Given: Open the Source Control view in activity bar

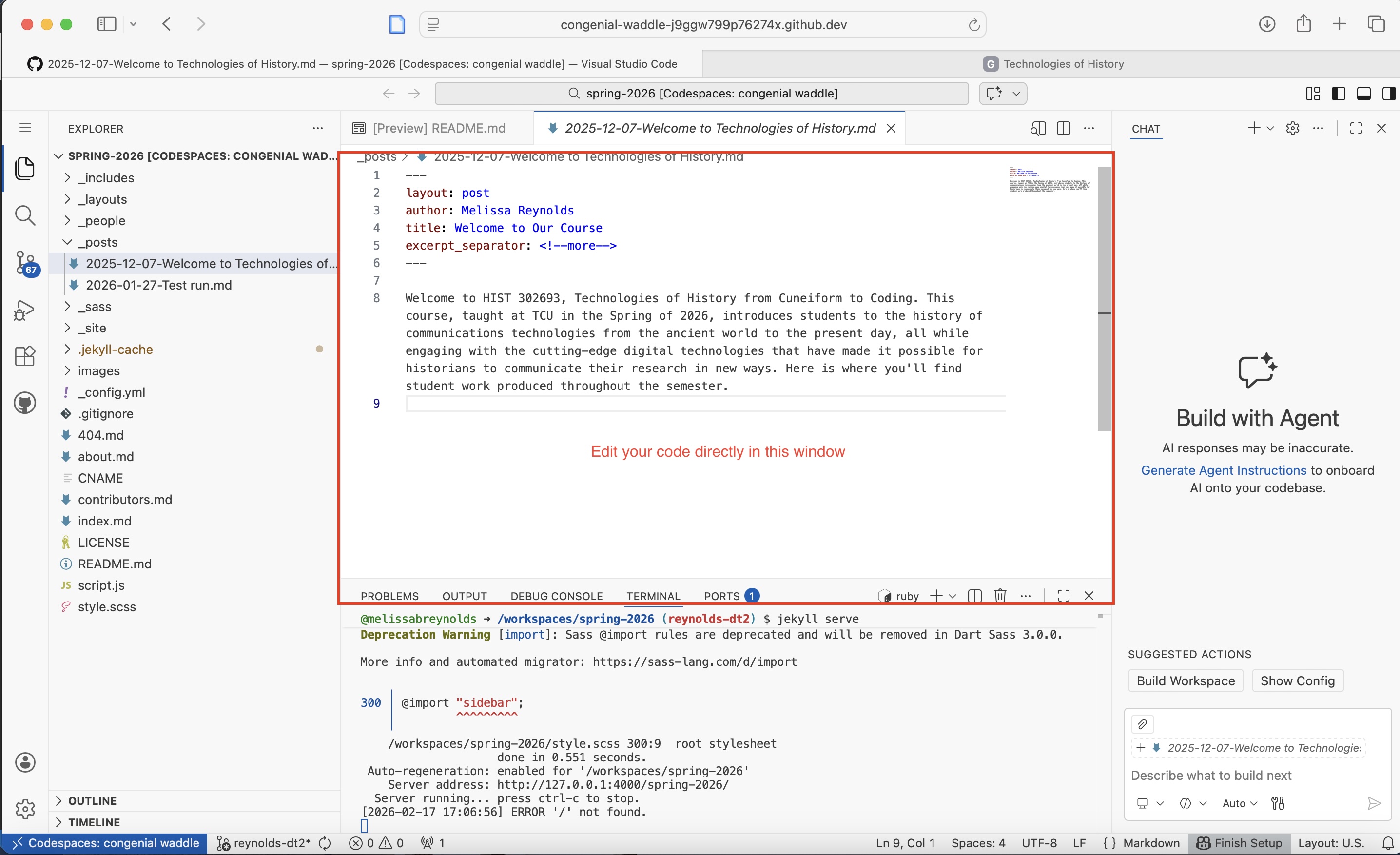Looking at the screenshot, I should tap(25, 262).
